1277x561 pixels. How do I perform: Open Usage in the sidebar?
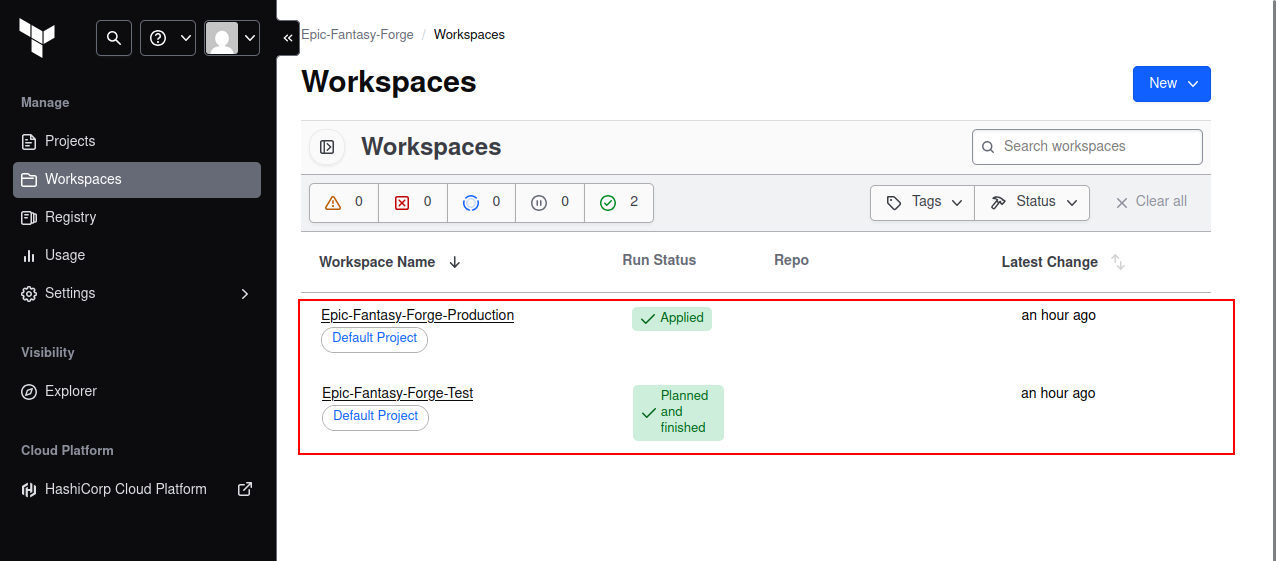[x=137, y=255]
